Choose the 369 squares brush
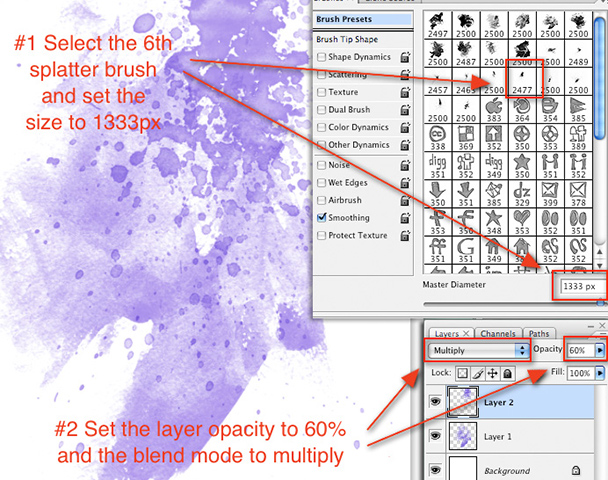The image size is (608, 480). pos(466,138)
